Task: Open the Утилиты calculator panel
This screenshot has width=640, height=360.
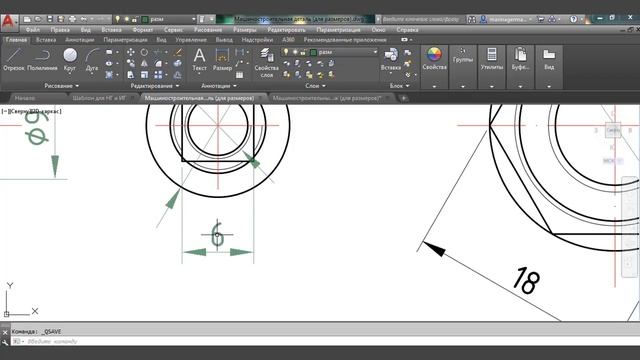Action: click(492, 60)
